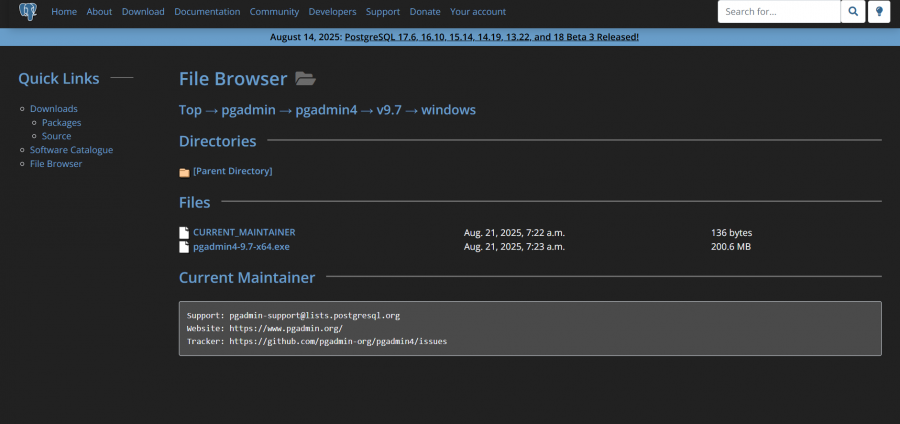Click the Directories section heading
The image size is (900, 424).
[x=218, y=141]
